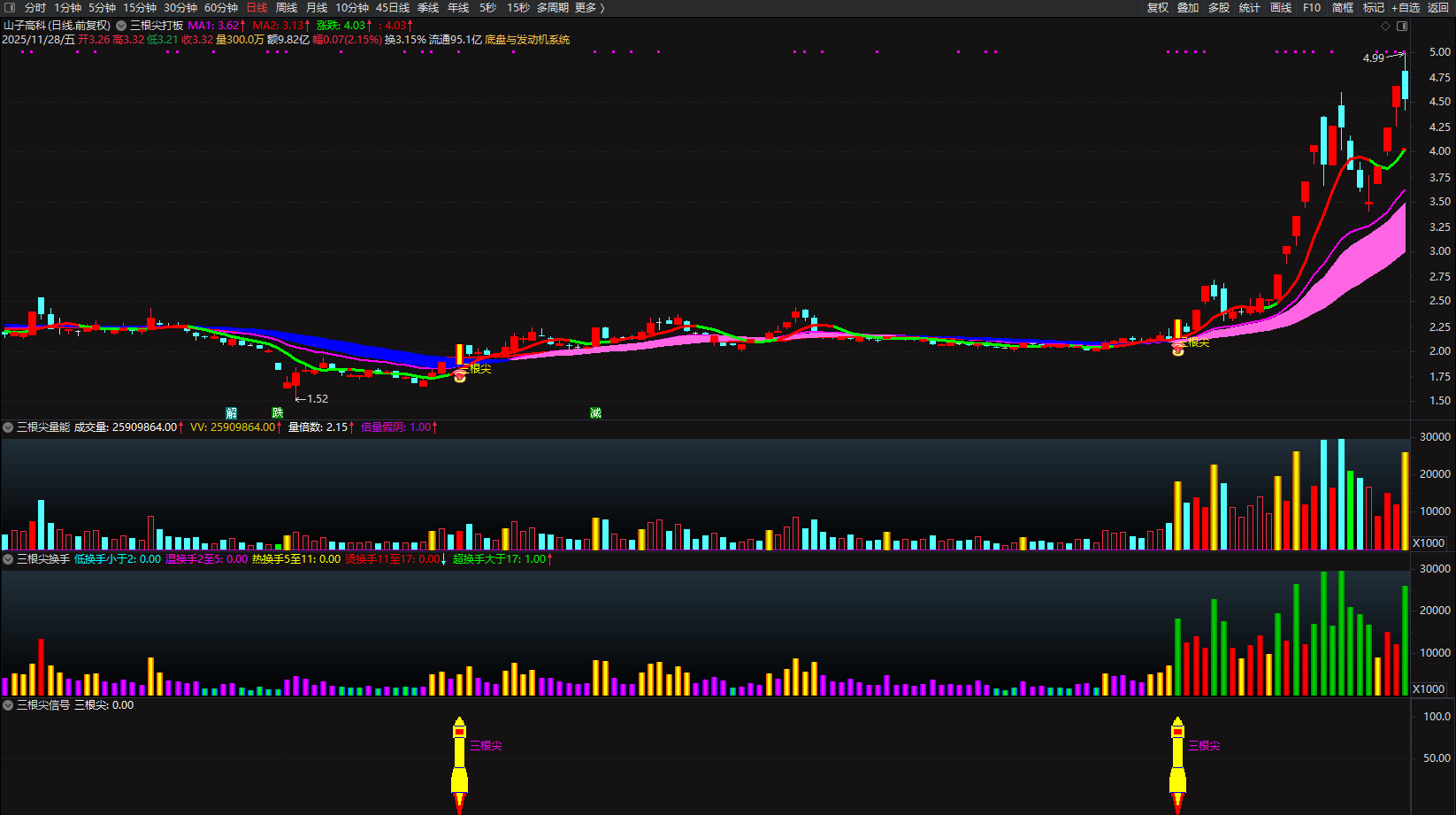Open the 三根尖打板 indicator dropdown
This screenshot has width=1456, height=815.
121,26
